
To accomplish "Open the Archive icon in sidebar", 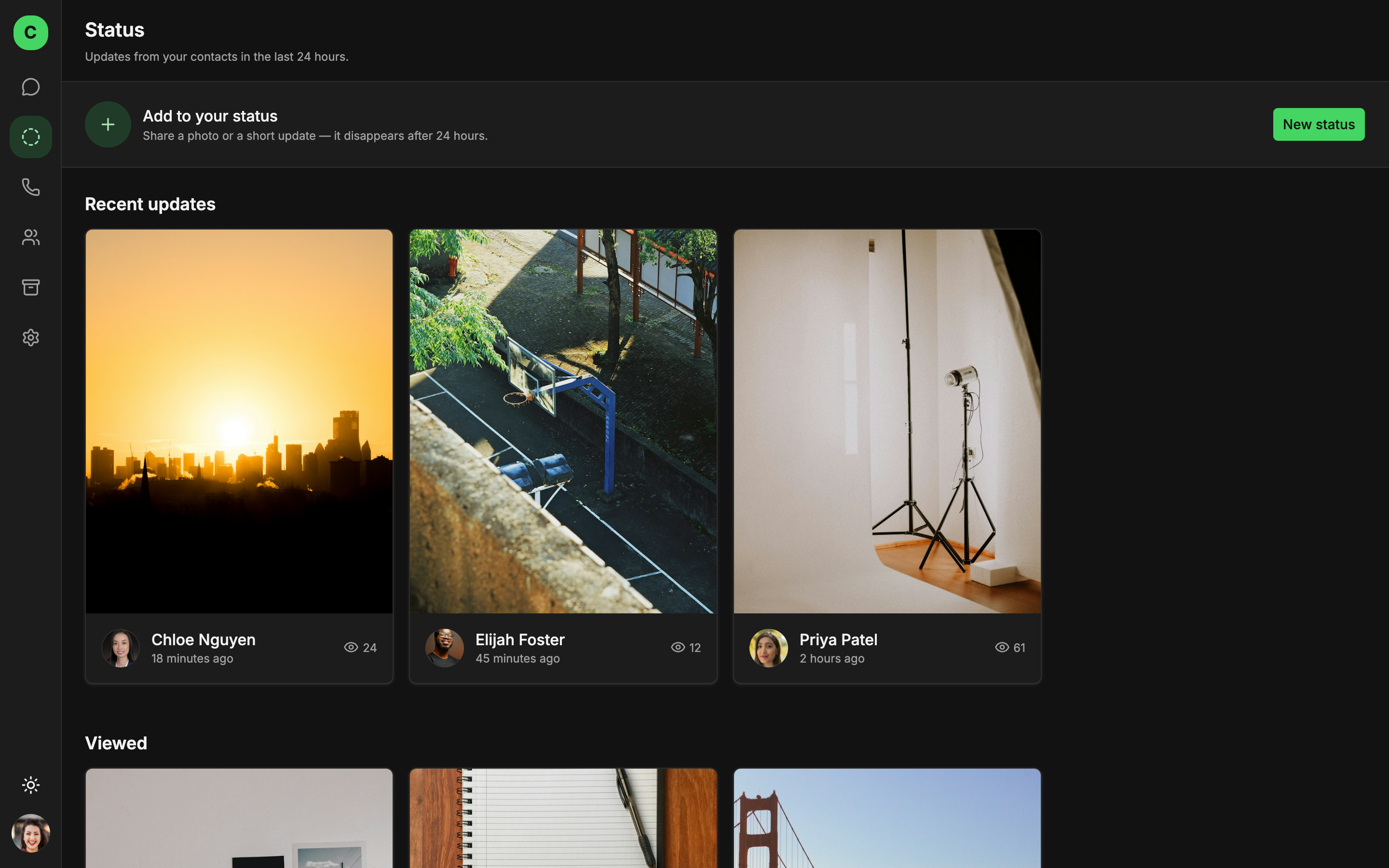I will click(30, 287).
